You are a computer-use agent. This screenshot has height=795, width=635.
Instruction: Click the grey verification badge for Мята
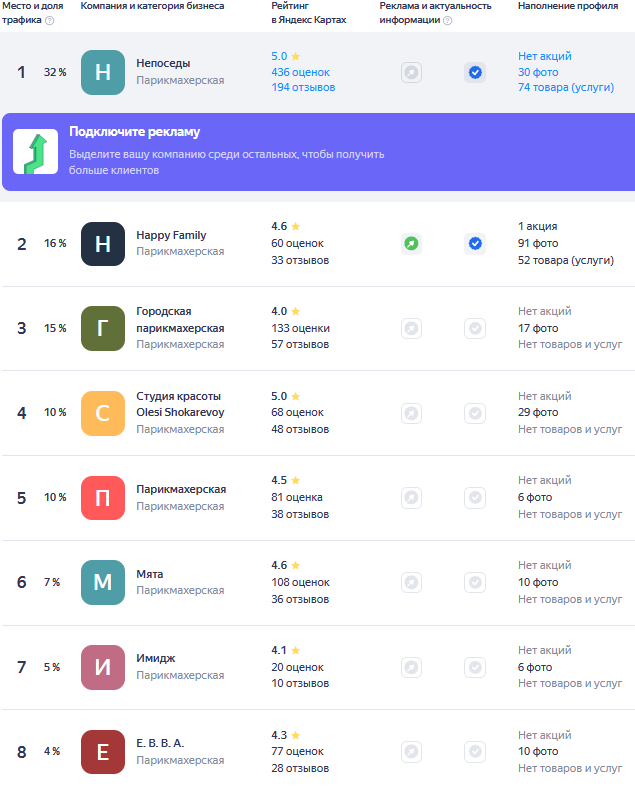pos(475,583)
